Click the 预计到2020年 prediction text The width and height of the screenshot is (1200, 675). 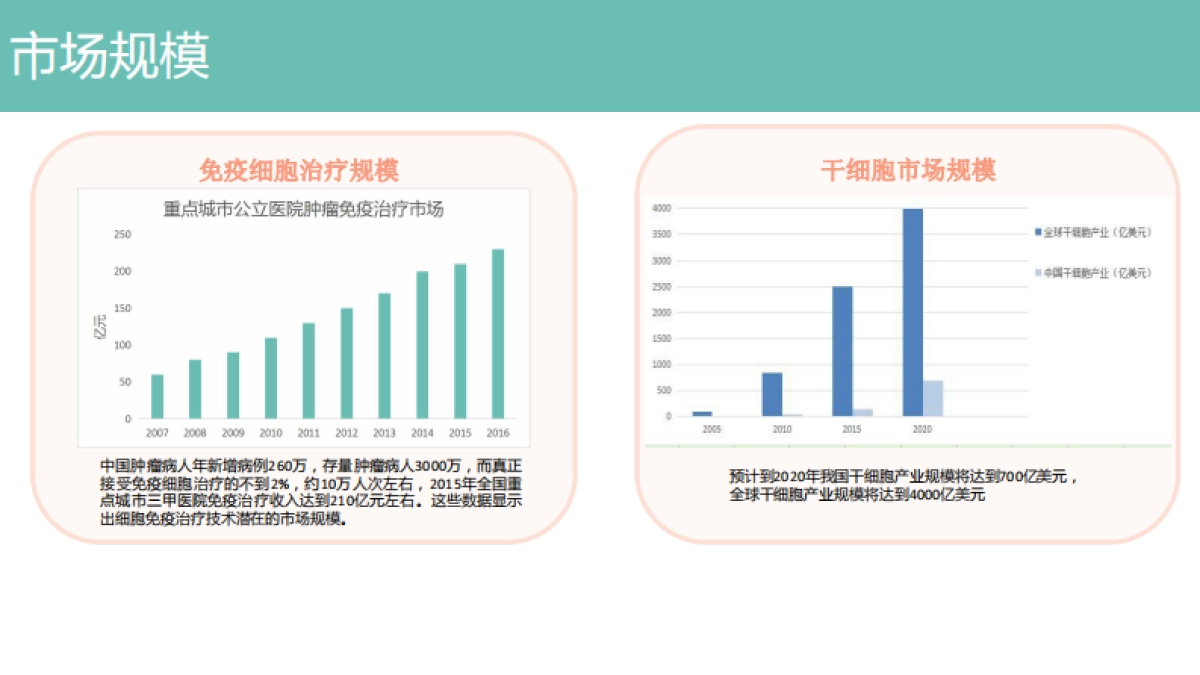click(x=900, y=483)
